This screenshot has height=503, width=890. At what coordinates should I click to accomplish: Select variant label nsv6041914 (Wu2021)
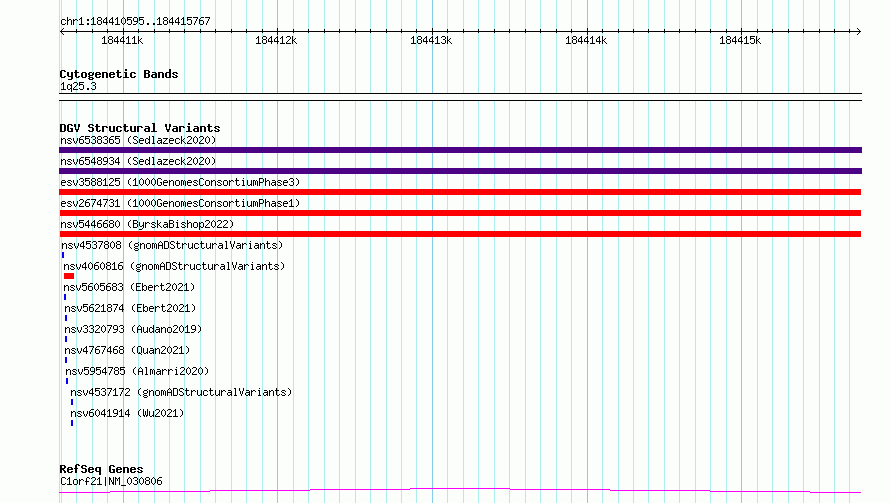(x=127, y=413)
